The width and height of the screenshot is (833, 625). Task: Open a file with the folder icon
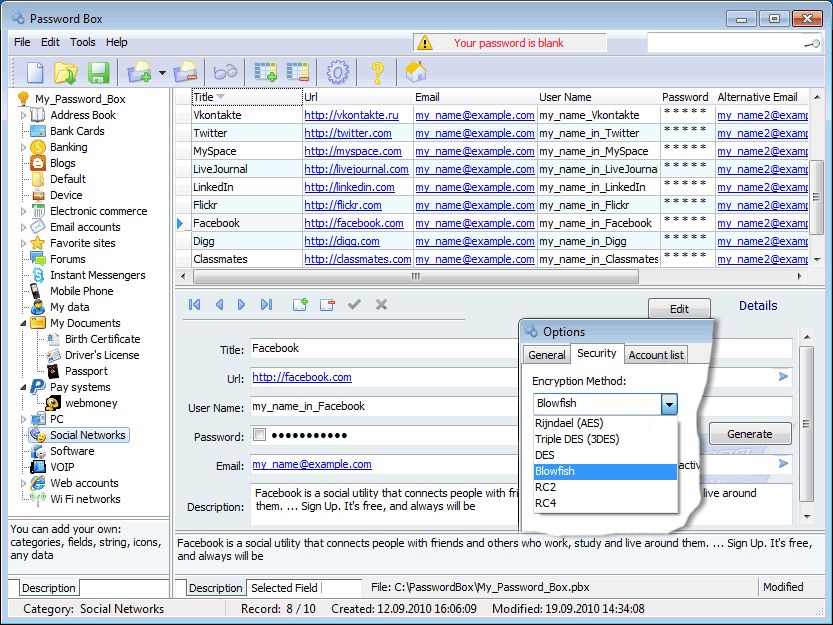tap(66, 72)
